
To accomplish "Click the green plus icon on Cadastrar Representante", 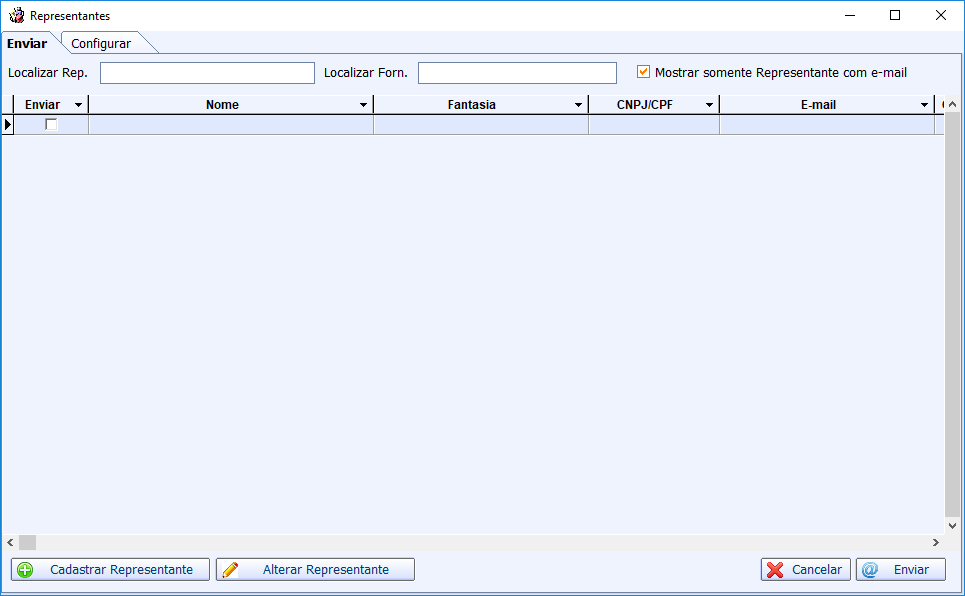I will click(x=26, y=570).
